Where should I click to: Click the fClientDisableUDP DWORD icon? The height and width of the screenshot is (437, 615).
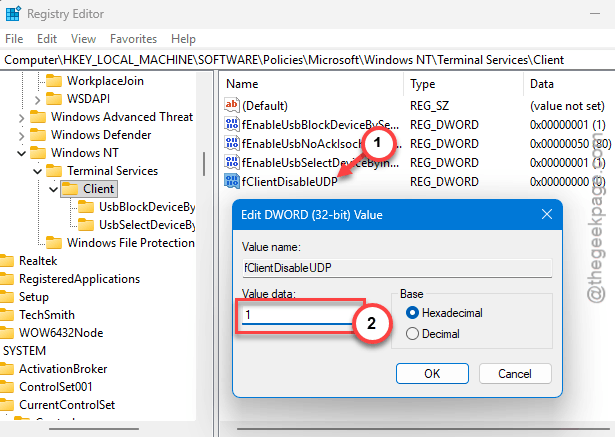(x=231, y=181)
